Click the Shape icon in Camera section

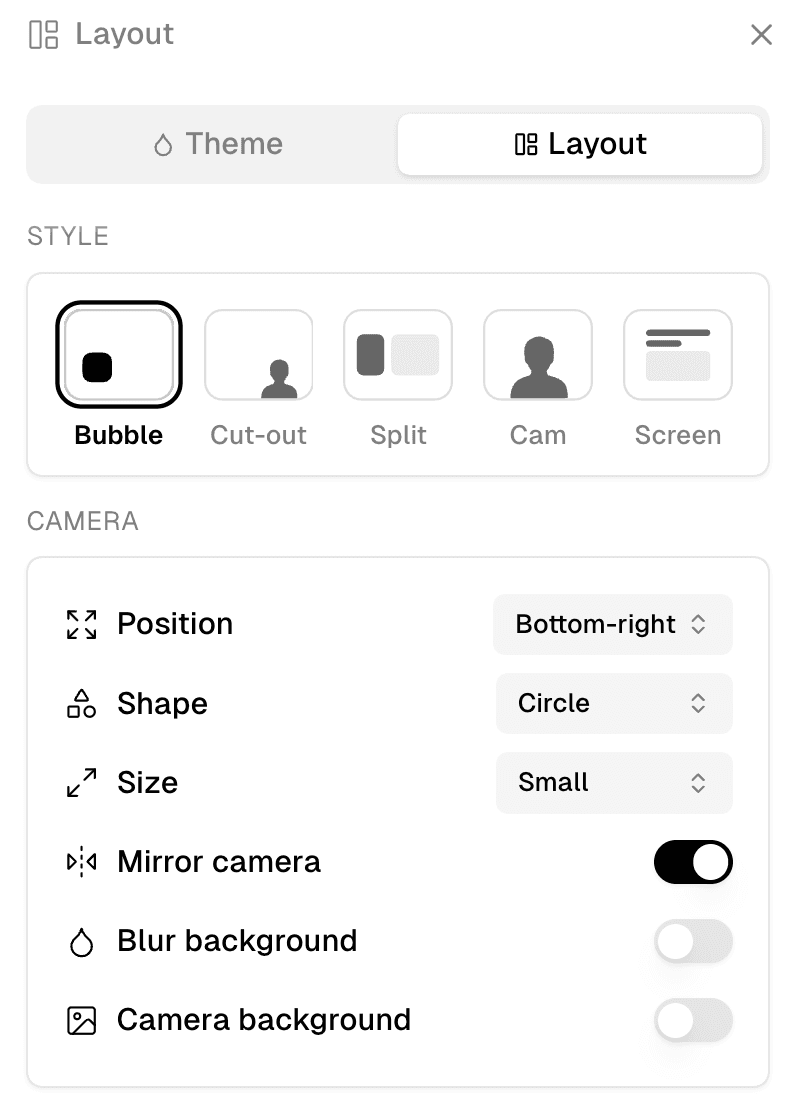pos(81,703)
